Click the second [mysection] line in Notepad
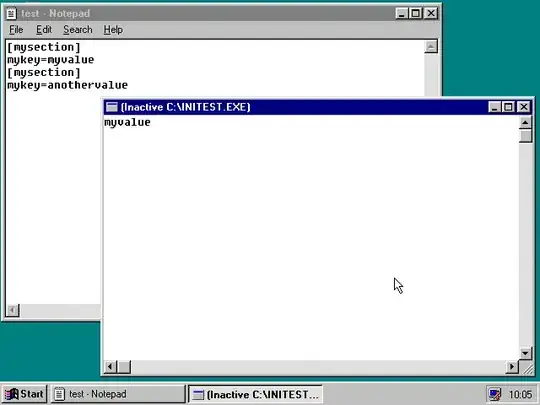 pyautogui.click(x=44, y=73)
